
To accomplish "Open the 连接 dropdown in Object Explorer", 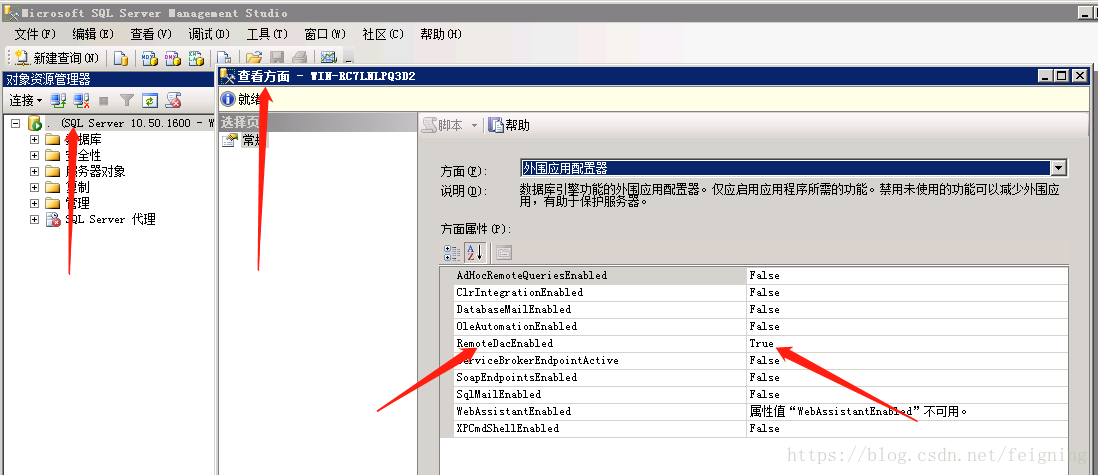I will 25,101.
